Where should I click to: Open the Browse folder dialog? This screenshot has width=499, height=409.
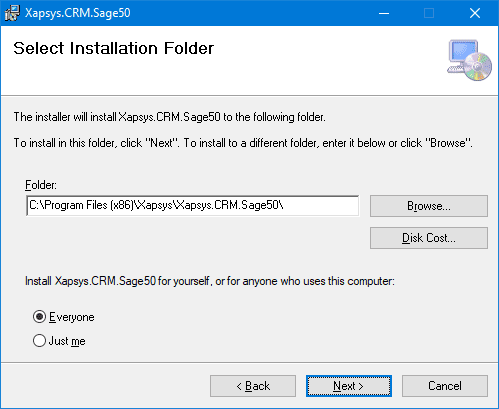[429, 206]
